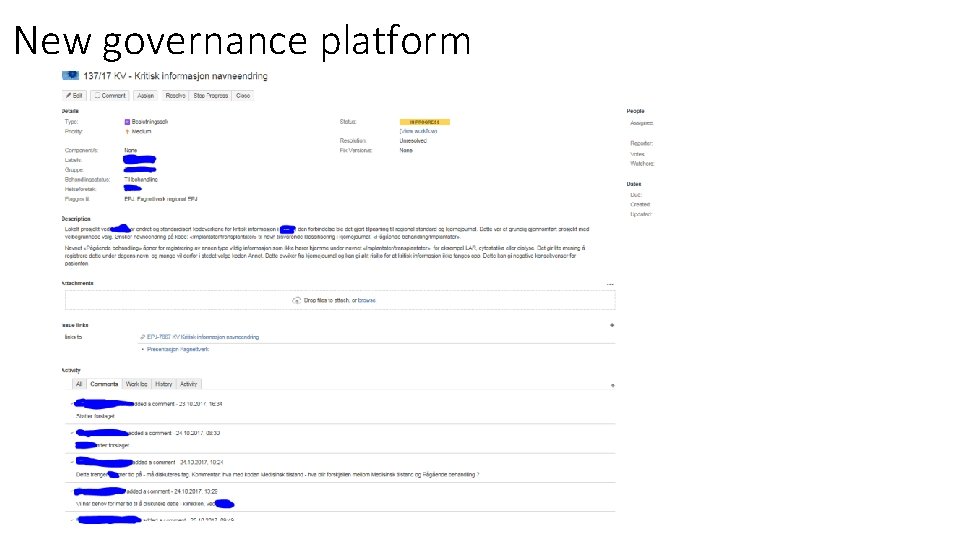Collapse the comment dated 24.10.2017 10:24

point(72,462)
